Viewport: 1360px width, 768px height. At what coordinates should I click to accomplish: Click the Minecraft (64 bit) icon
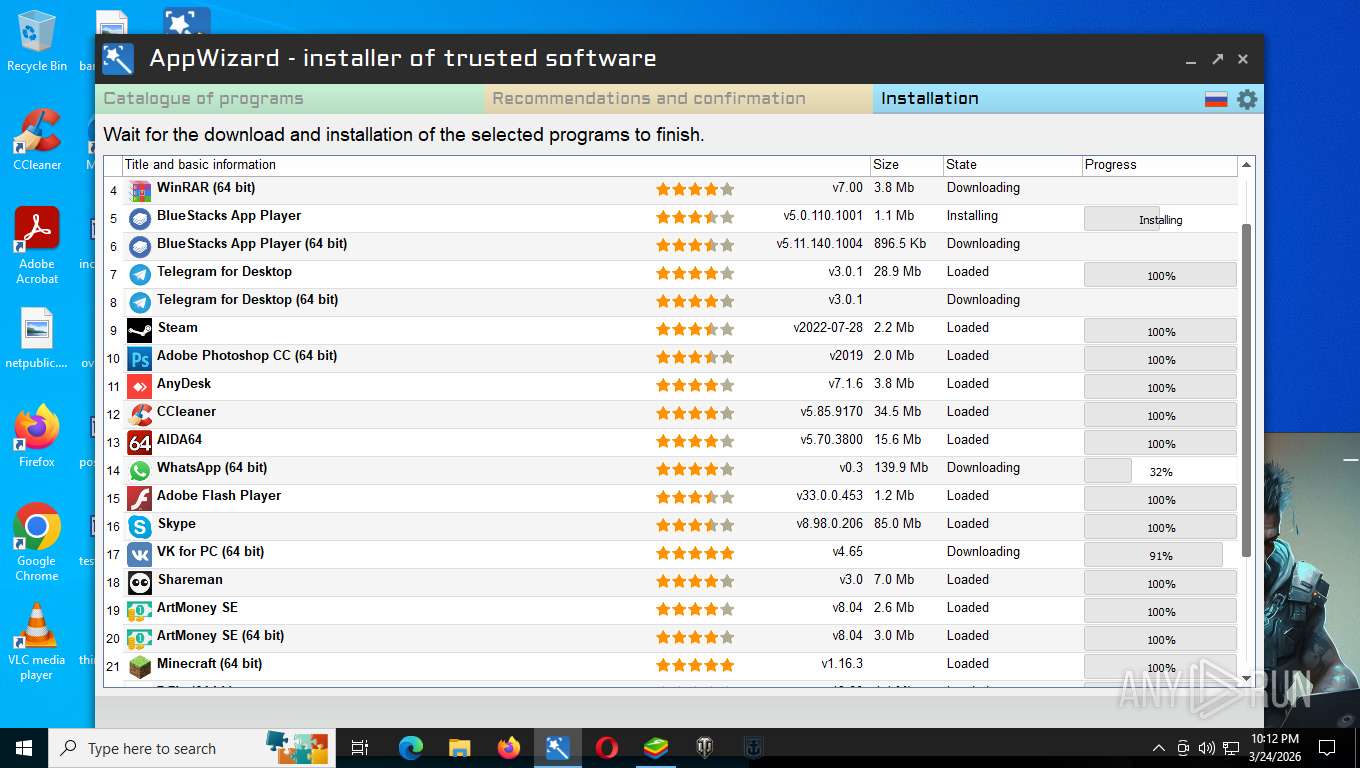tap(140, 666)
